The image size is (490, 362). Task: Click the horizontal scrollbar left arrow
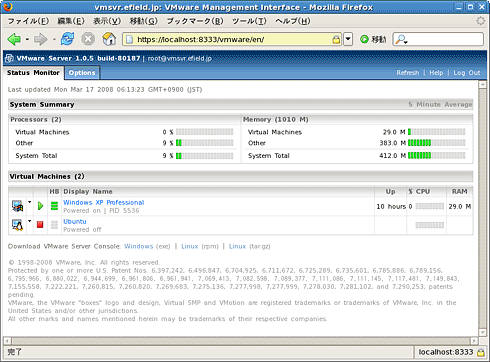7,341
